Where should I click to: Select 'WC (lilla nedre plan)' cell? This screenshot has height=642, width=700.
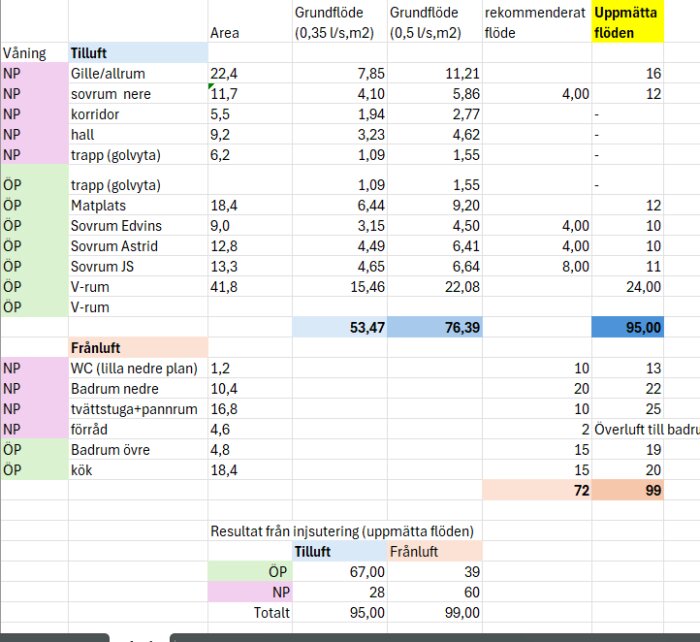(138, 368)
